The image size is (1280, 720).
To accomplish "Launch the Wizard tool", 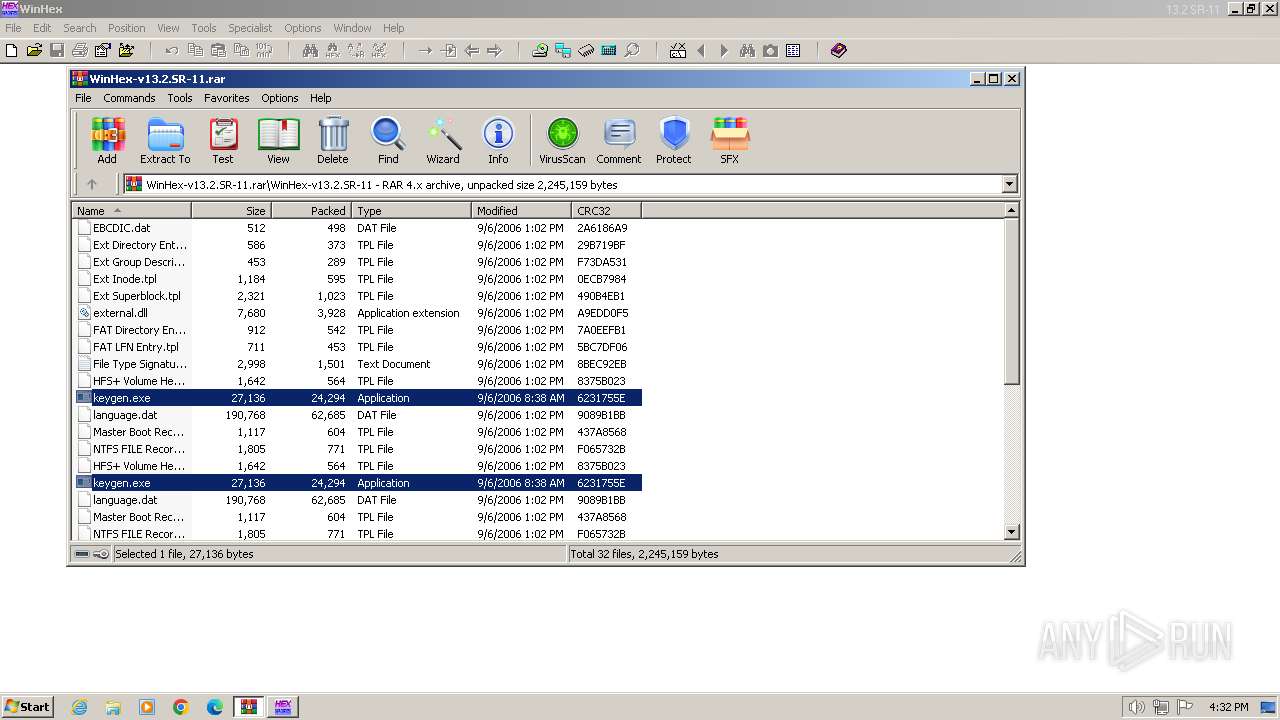I will pos(443,140).
